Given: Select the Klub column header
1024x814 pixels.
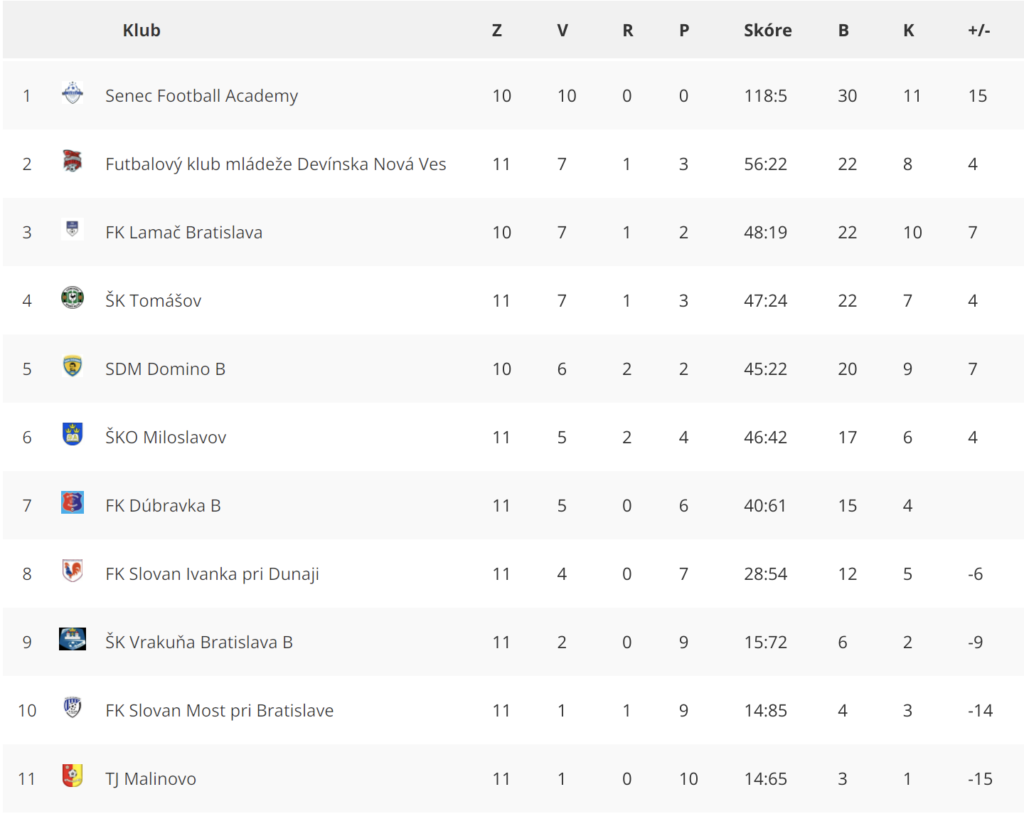Looking at the screenshot, I should [141, 30].
